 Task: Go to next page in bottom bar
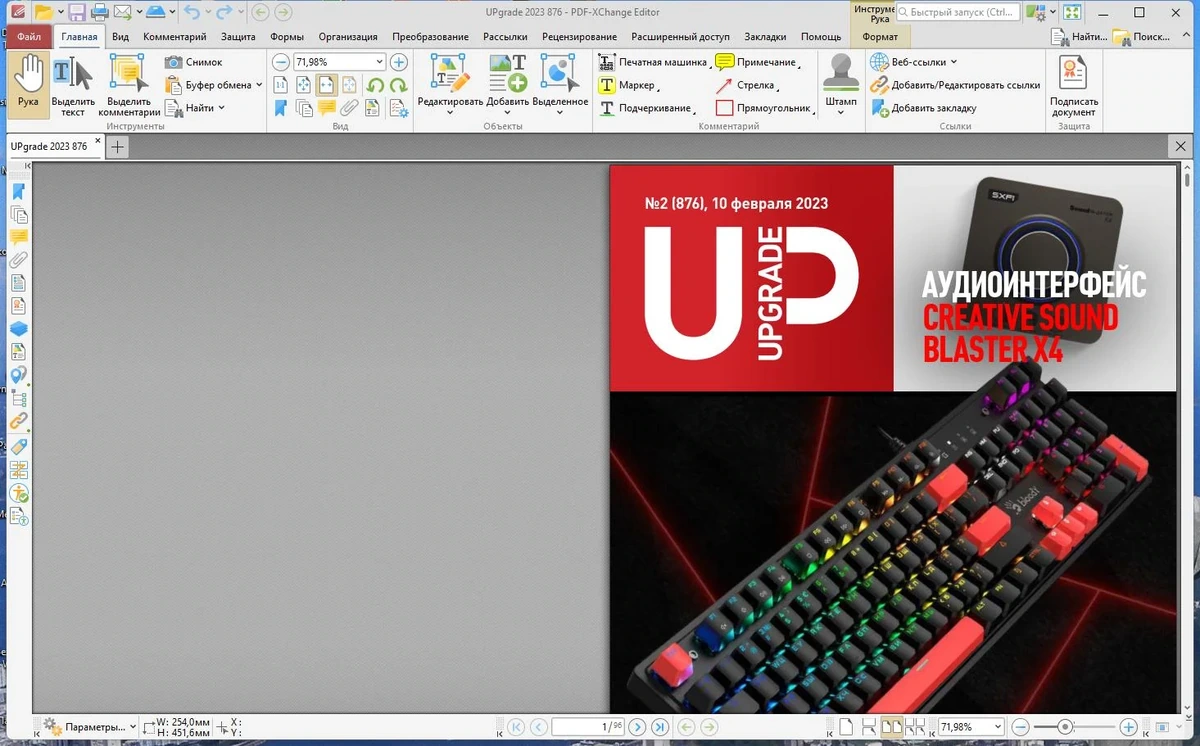click(635, 727)
